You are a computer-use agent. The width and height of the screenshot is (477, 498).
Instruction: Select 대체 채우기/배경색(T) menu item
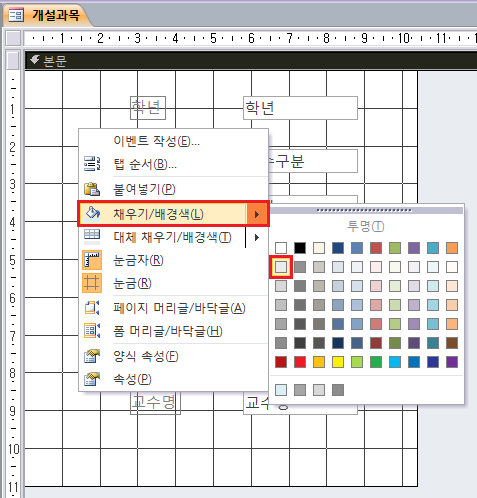coord(172,237)
